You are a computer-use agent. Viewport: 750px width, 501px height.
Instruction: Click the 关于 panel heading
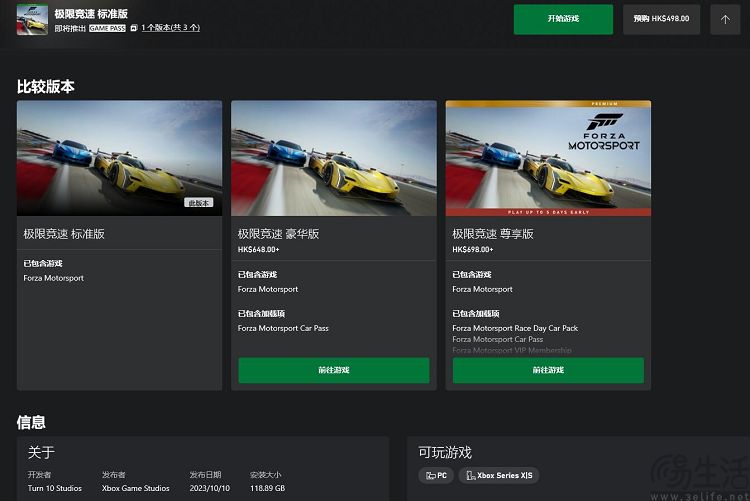[x=41, y=452]
